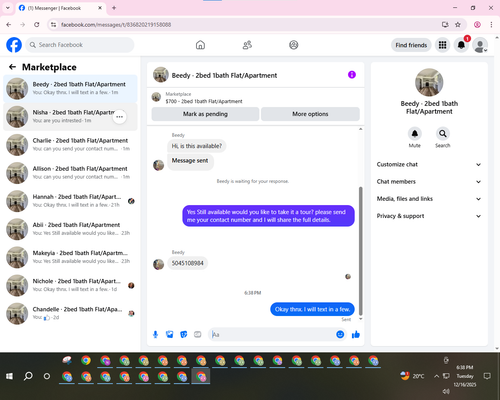The height and width of the screenshot is (400, 500).
Task: Open the Nichole conversation
Action: [70, 285]
